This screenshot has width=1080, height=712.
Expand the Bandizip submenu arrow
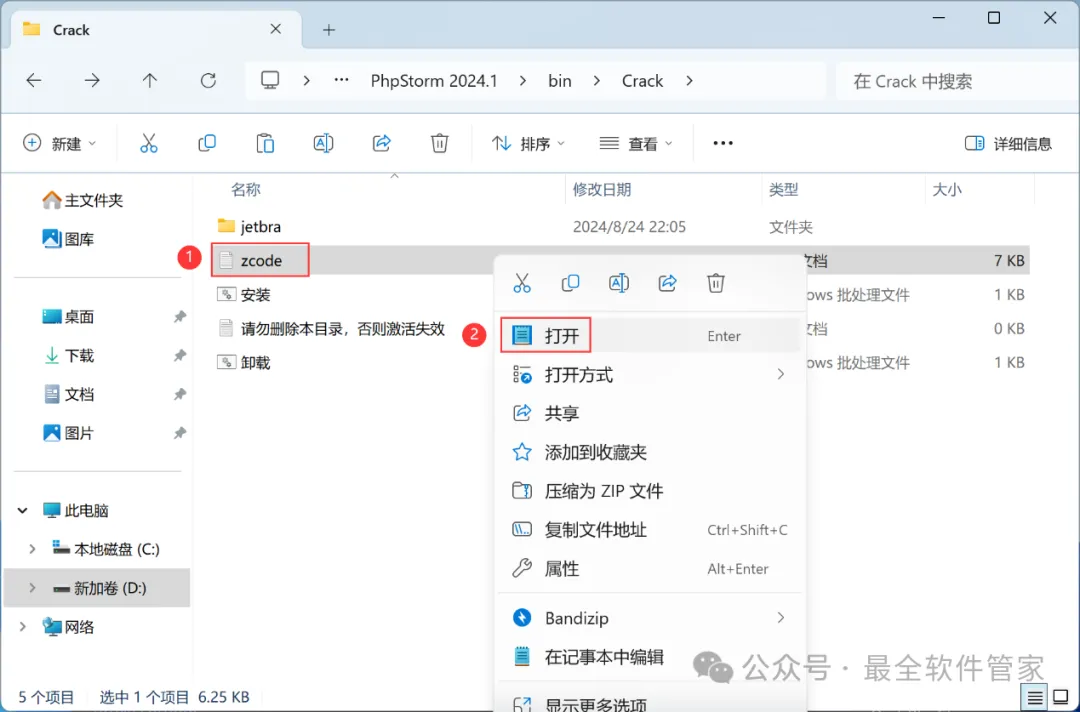(x=780, y=618)
